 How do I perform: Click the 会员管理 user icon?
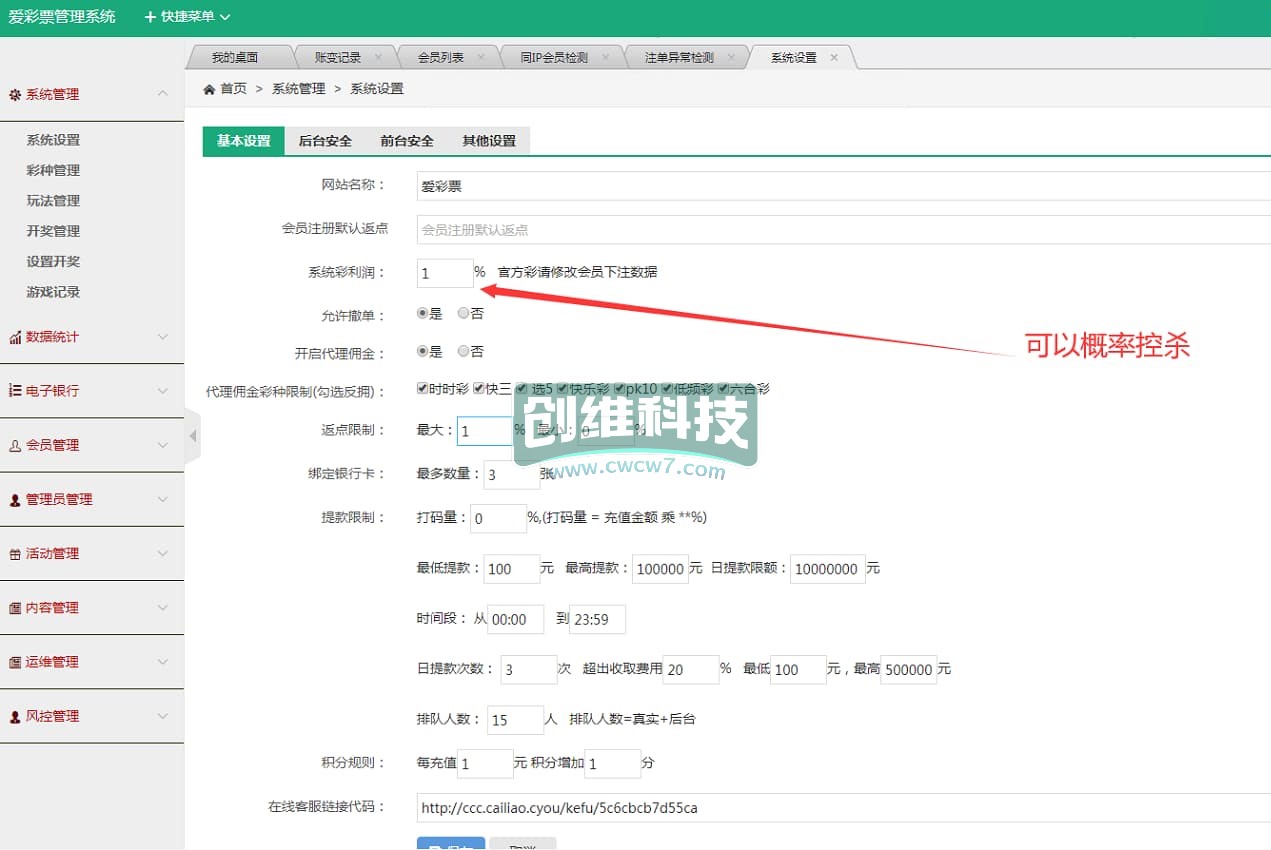click(15, 446)
